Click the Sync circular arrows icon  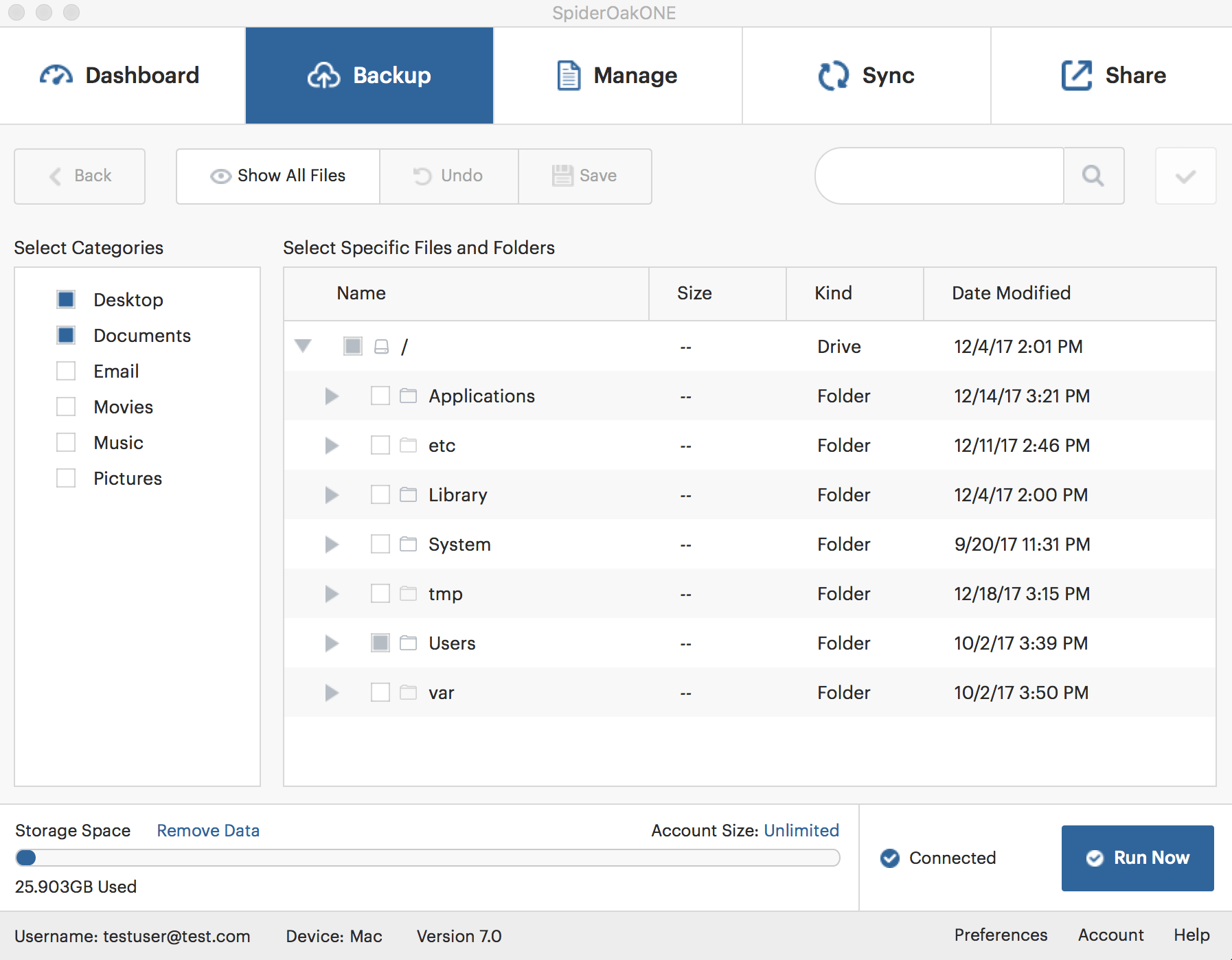coord(833,76)
